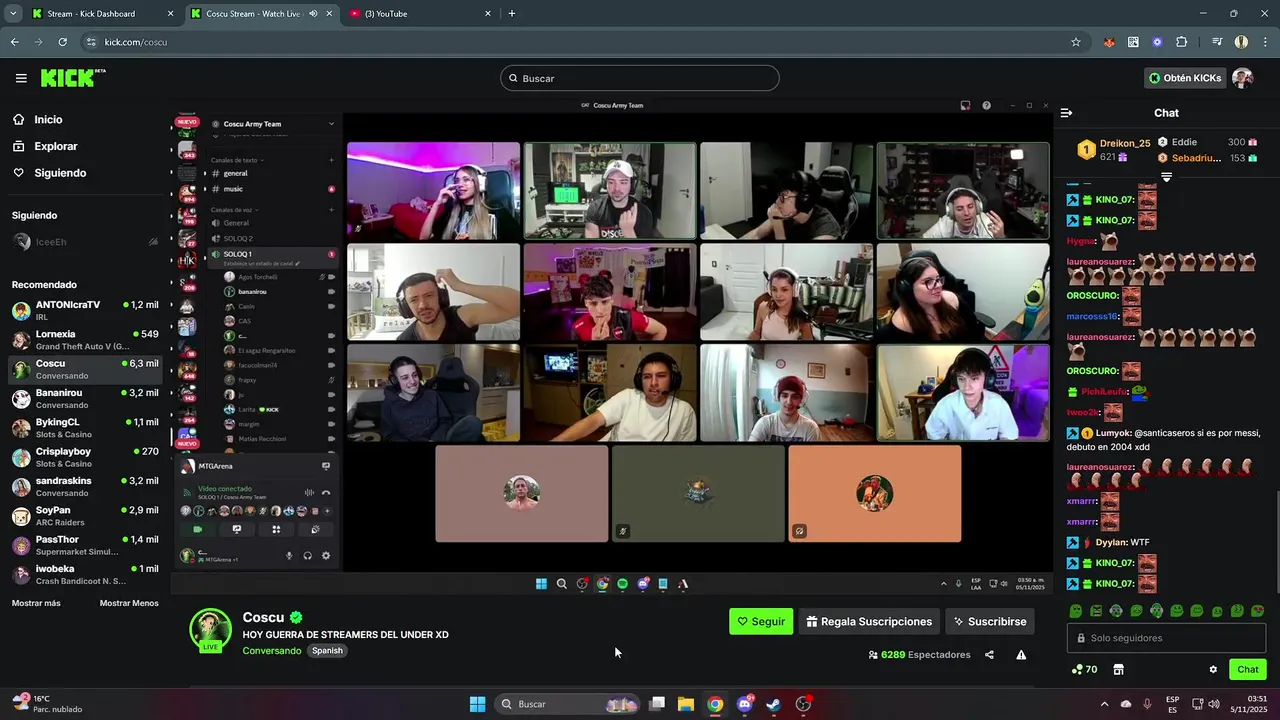1280x720 pixels.
Task: Open Discord from the taskbar
Action: pyautogui.click(x=745, y=704)
